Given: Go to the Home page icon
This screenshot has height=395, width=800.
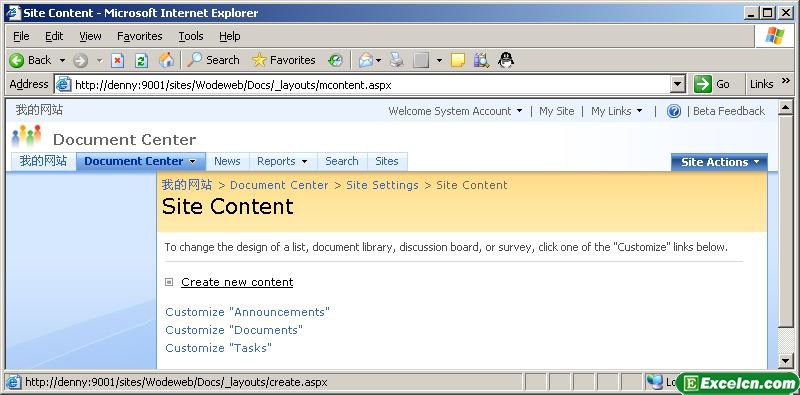Looking at the screenshot, I should coord(166,61).
